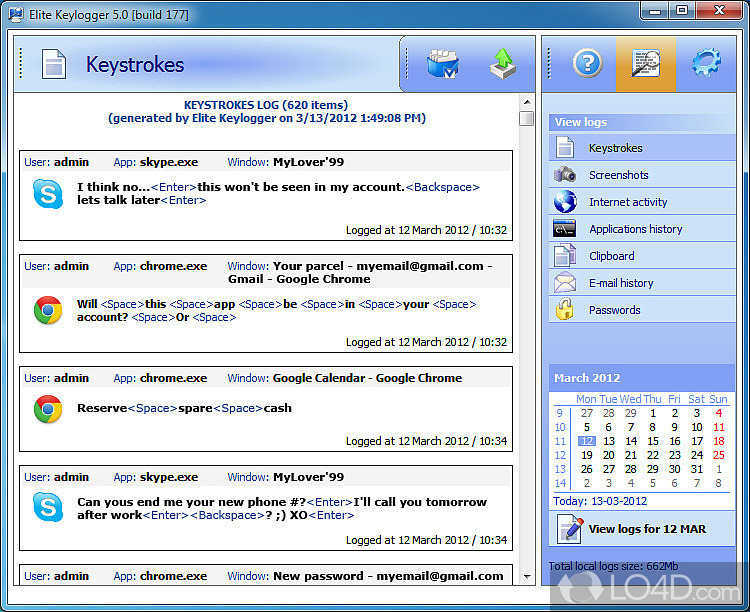Screen dimensions: 750x612
Task: Click the log pane scrollbar thumb
Action: [x=526, y=119]
